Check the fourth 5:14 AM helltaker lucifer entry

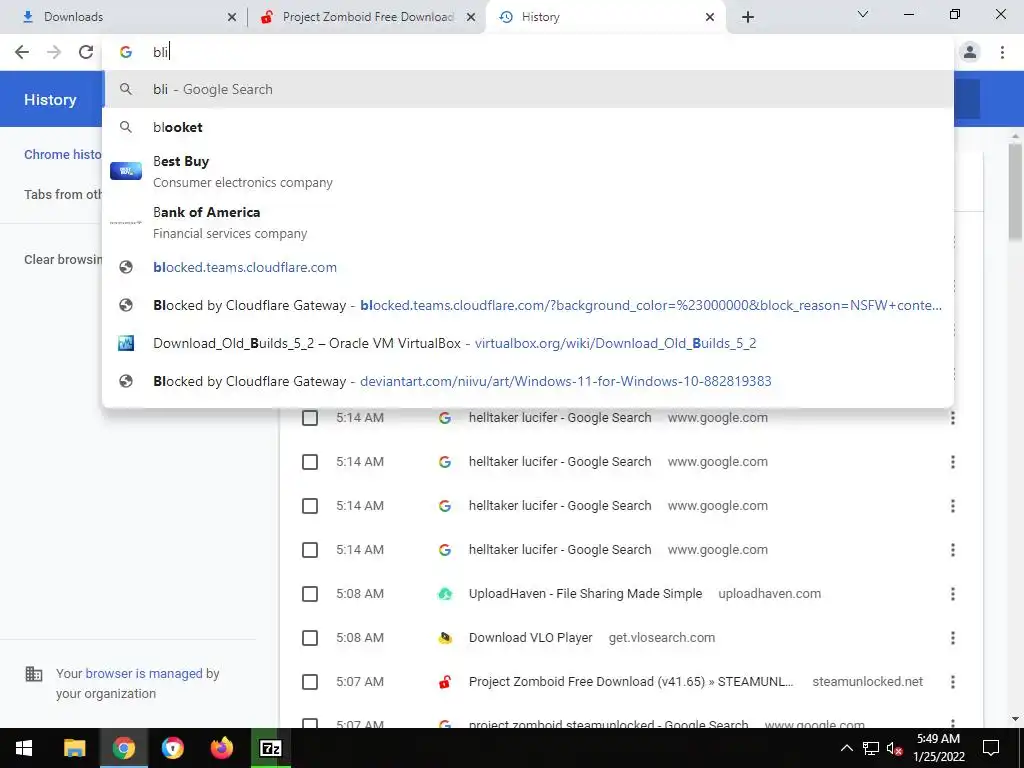coord(310,550)
